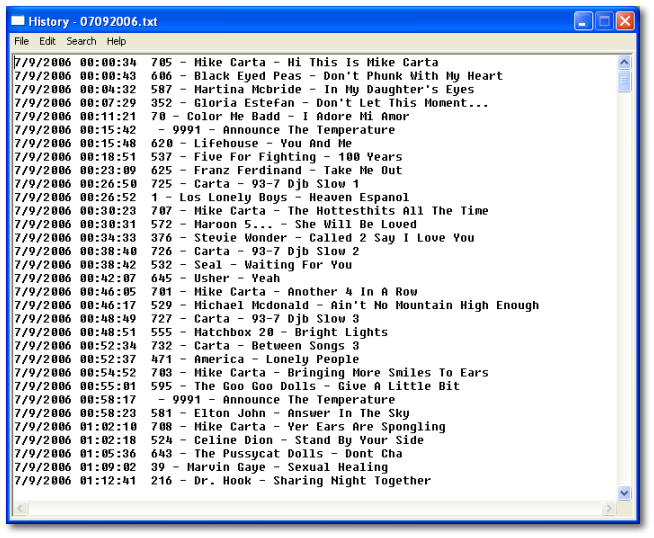
Task: Click the vertical scrollbar thumb
Action: pos(625,81)
